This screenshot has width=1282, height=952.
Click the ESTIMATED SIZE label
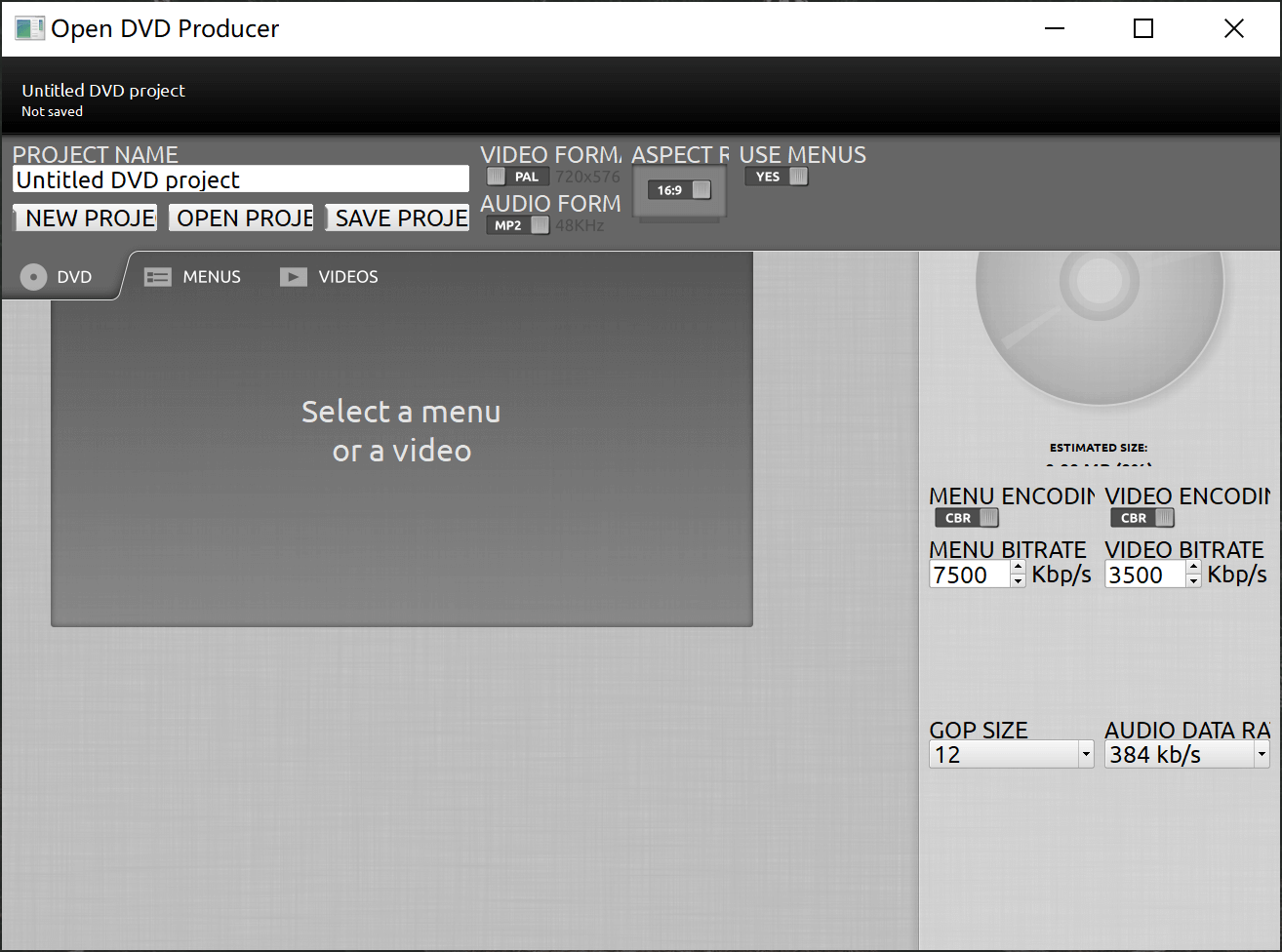[1099, 448]
